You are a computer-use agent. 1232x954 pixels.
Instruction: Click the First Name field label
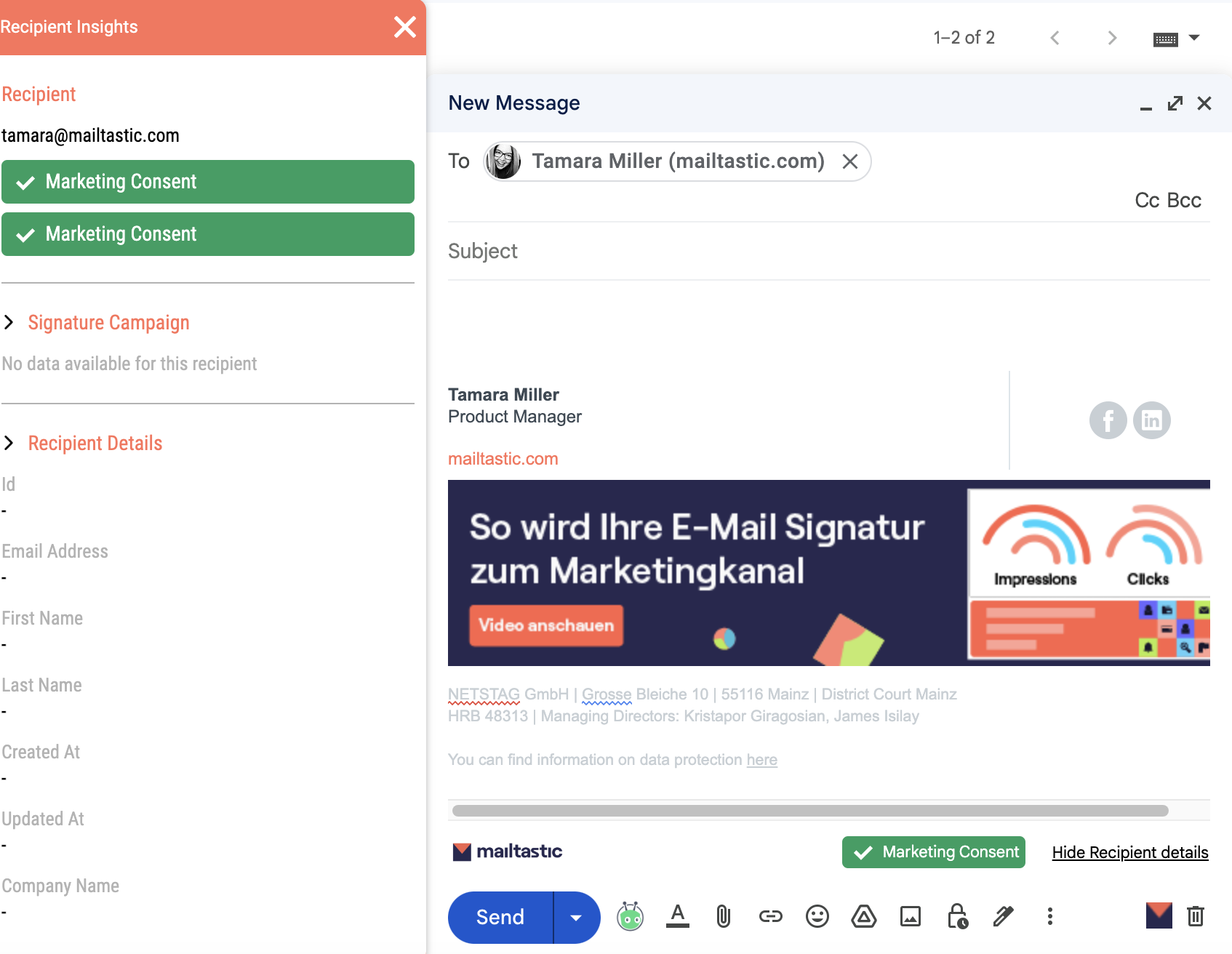click(x=42, y=618)
